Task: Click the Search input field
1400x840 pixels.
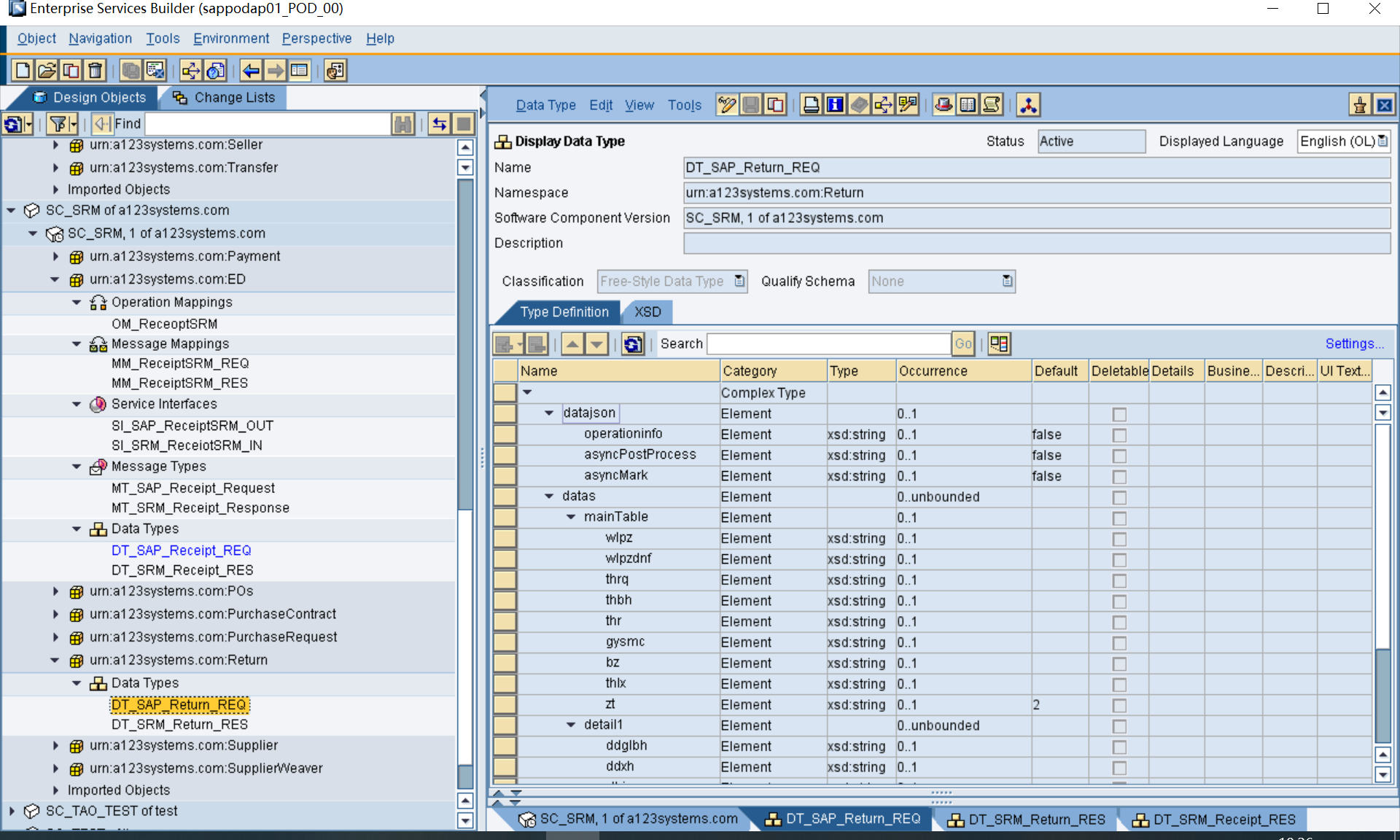Action: (x=828, y=343)
